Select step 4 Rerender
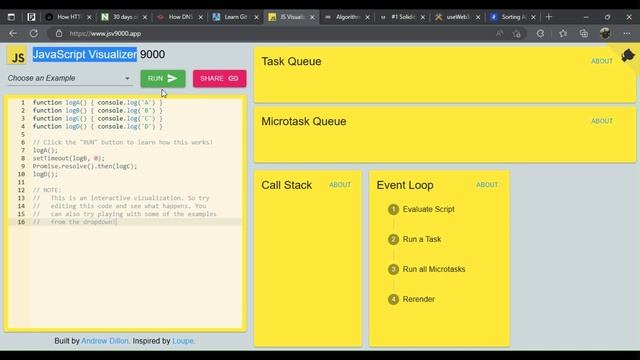The width and height of the screenshot is (640, 360). pyautogui.click(x=411, y=299)
